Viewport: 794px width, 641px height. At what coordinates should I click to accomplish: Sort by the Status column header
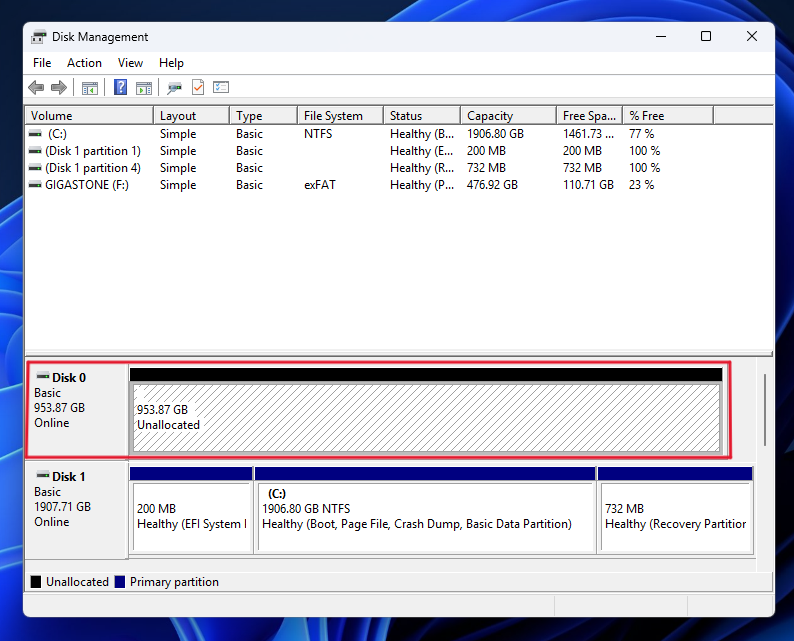click(x=422, y=115)
